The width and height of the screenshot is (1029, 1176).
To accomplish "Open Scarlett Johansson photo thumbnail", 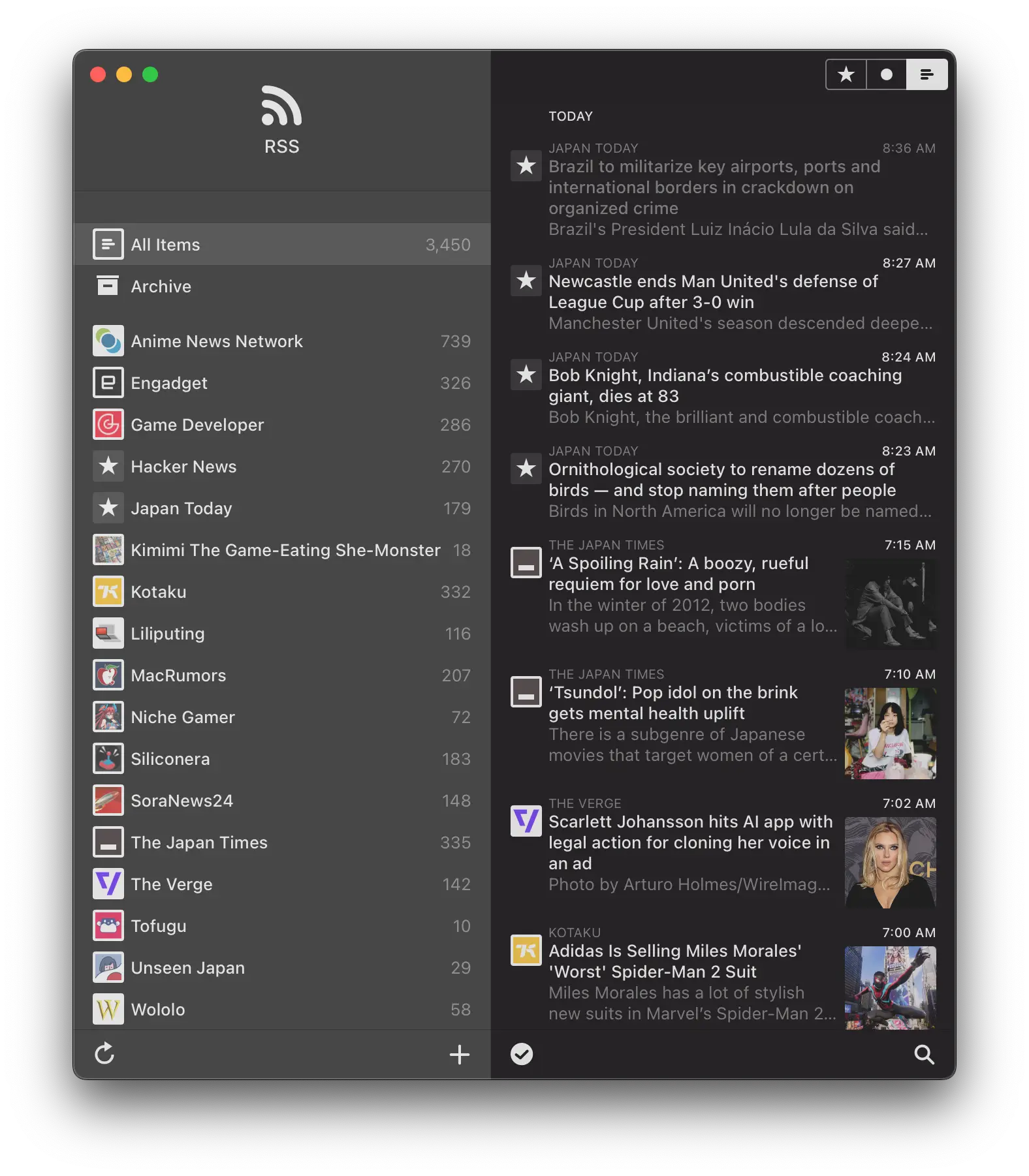I will click(x=891, y=863).
